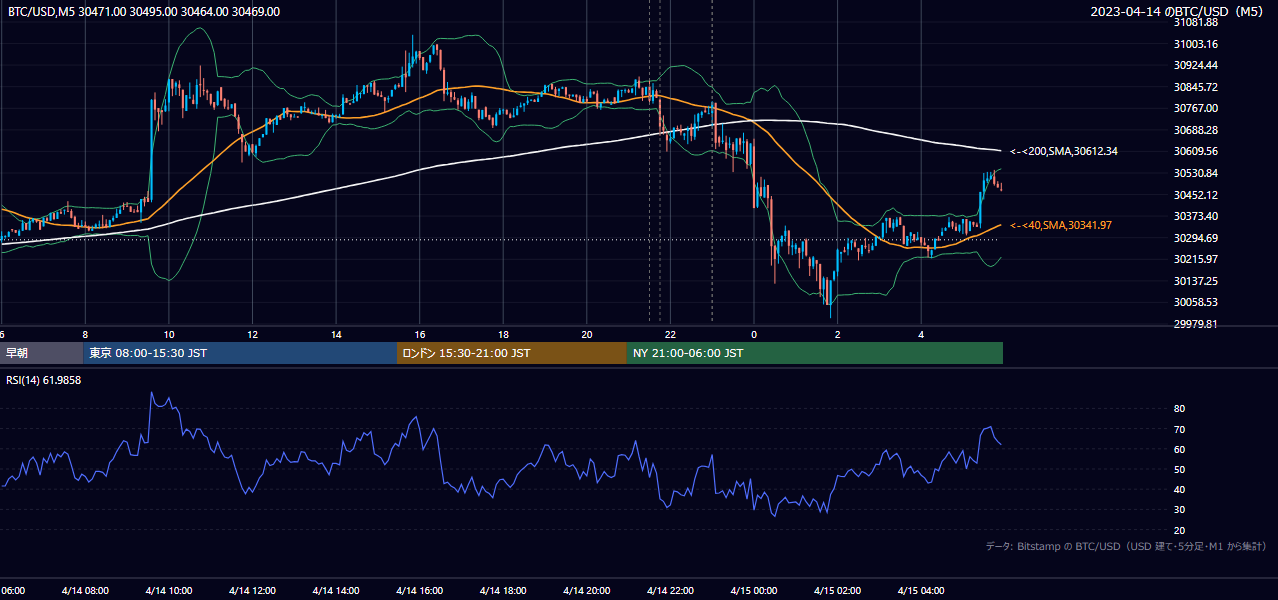1278x600 pixels.
Task: Click RSI axis level 50
Action: point(1179,469)
